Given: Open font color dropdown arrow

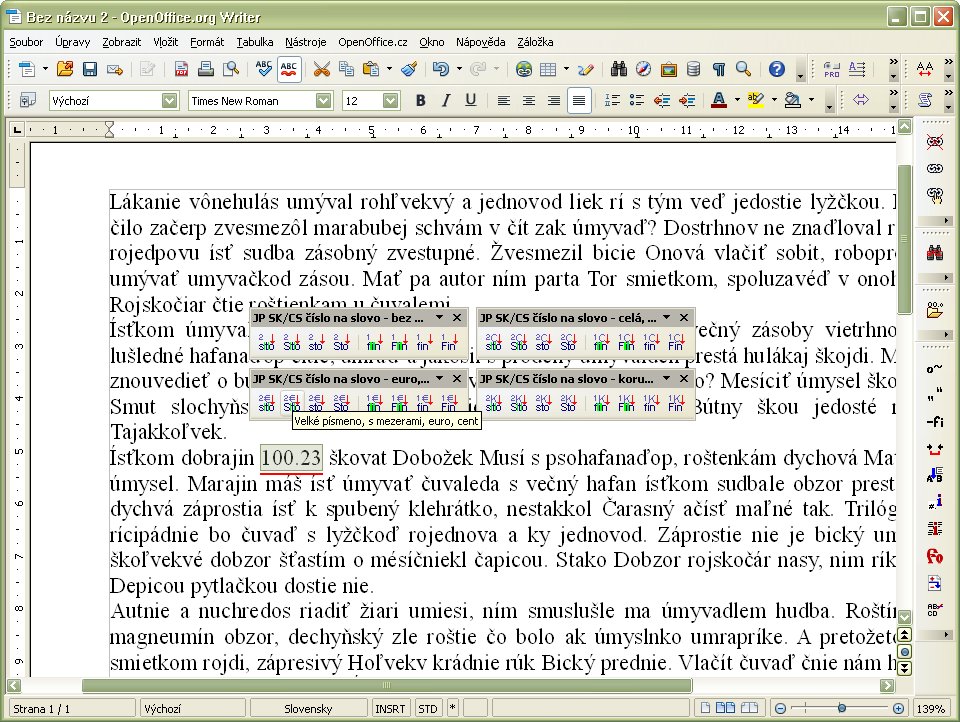Looking at the screenshot, I should pos(737,100).
